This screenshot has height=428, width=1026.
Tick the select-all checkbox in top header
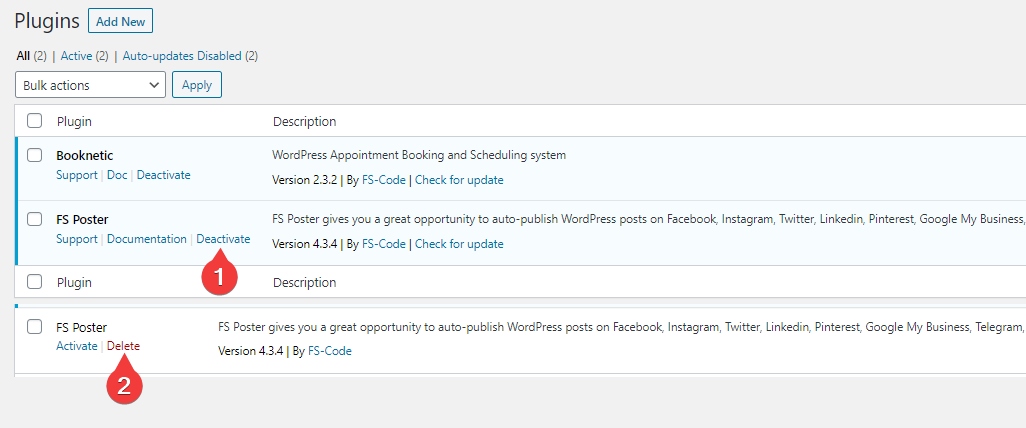click(x=35, y=121)
